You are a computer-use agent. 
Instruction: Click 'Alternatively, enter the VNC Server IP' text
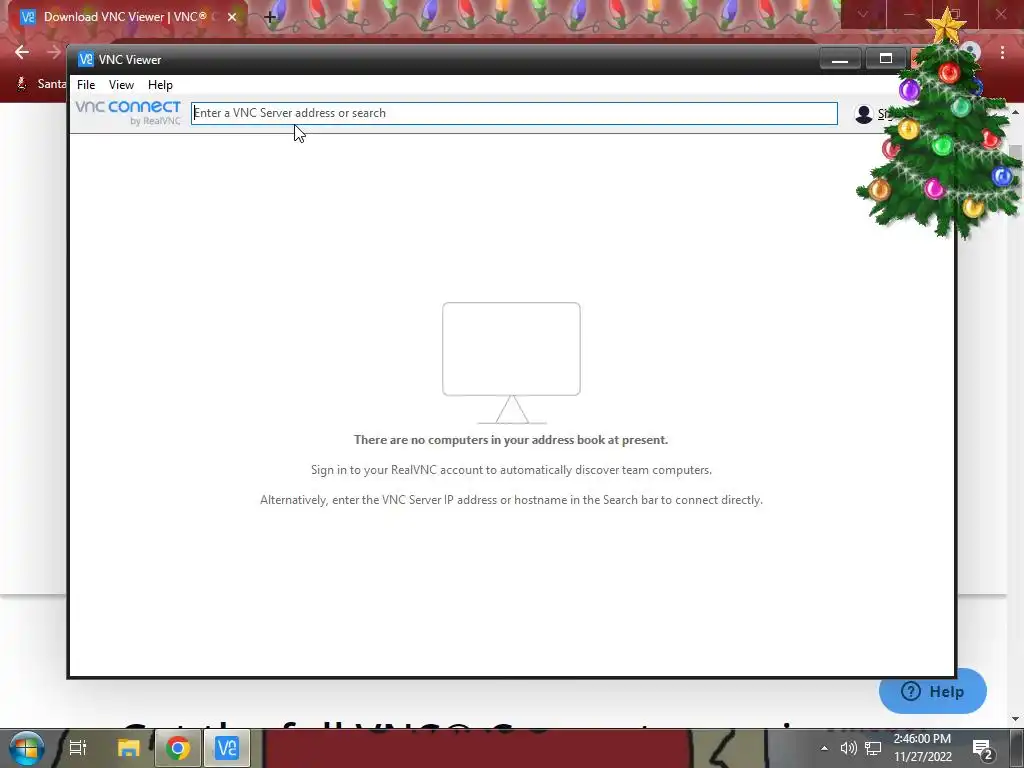coord(511,500)
